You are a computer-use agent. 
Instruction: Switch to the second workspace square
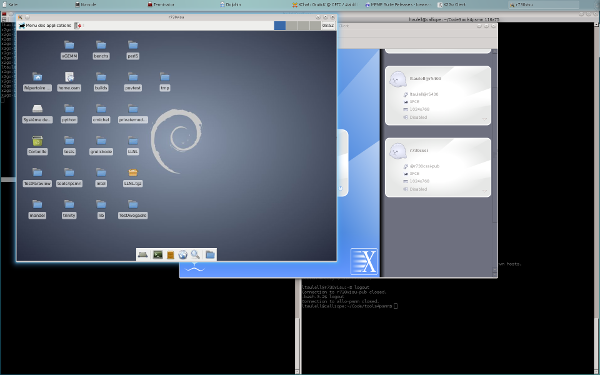click(x=292, y=26)
